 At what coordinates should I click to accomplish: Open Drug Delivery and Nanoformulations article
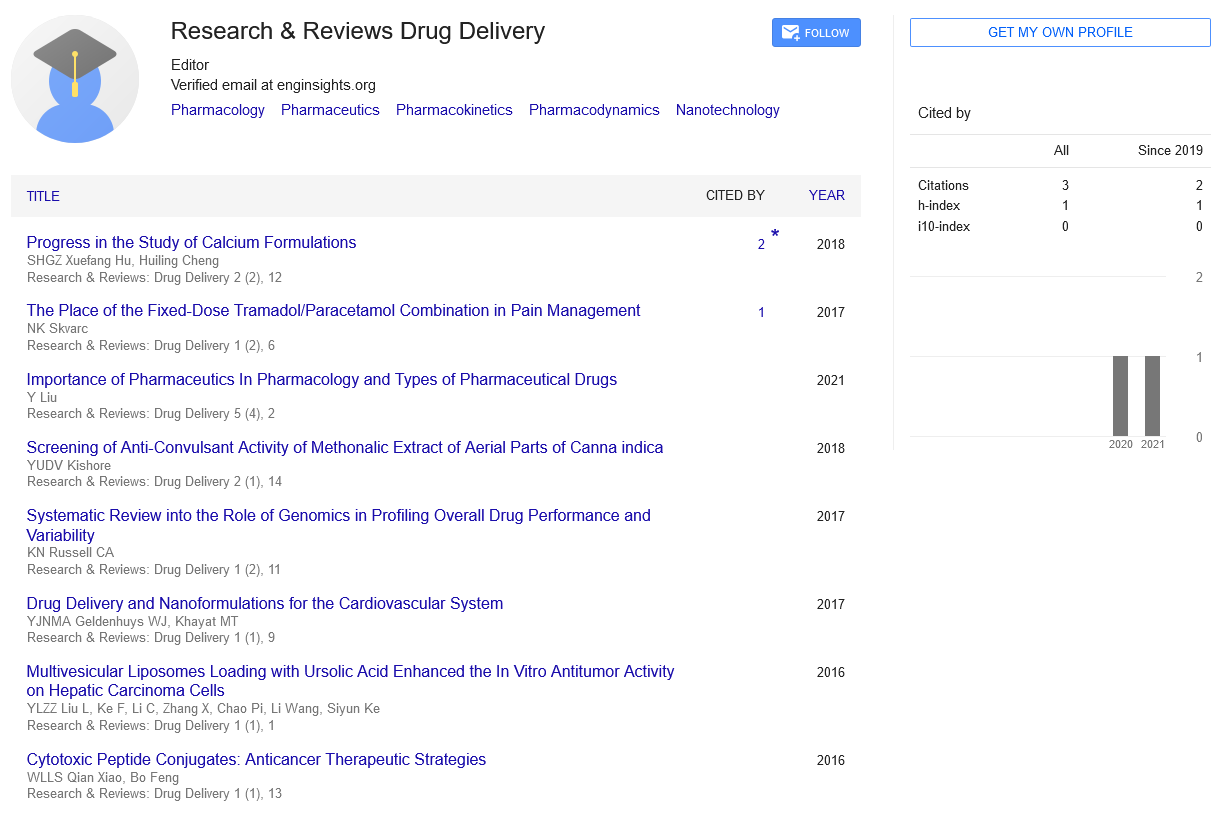(x=264, y=603)
